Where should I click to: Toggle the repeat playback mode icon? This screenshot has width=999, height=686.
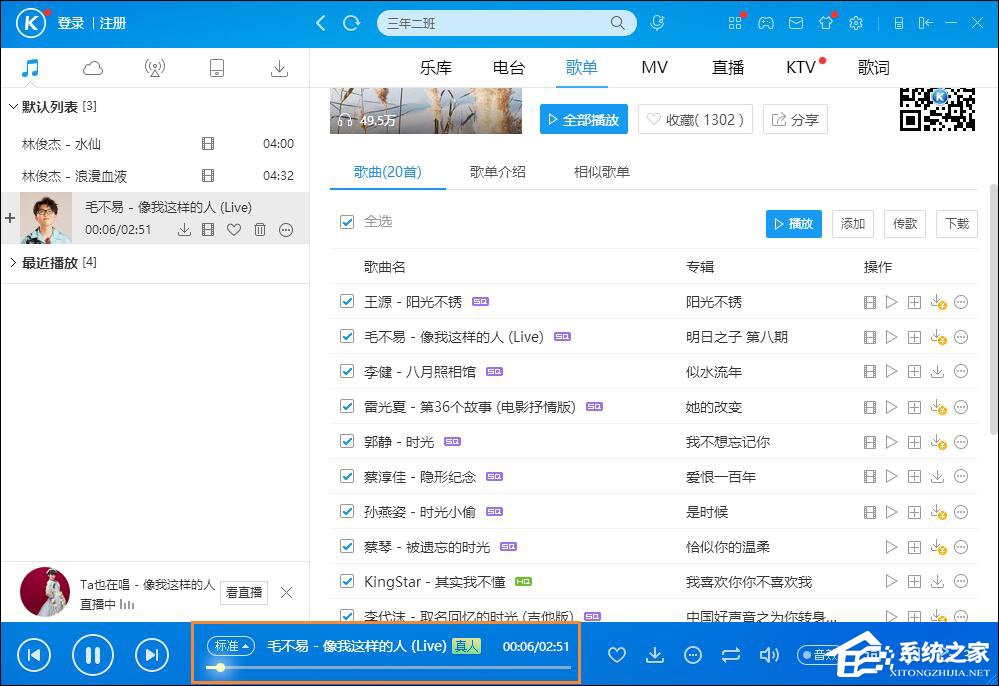click(x=731, y=655)
